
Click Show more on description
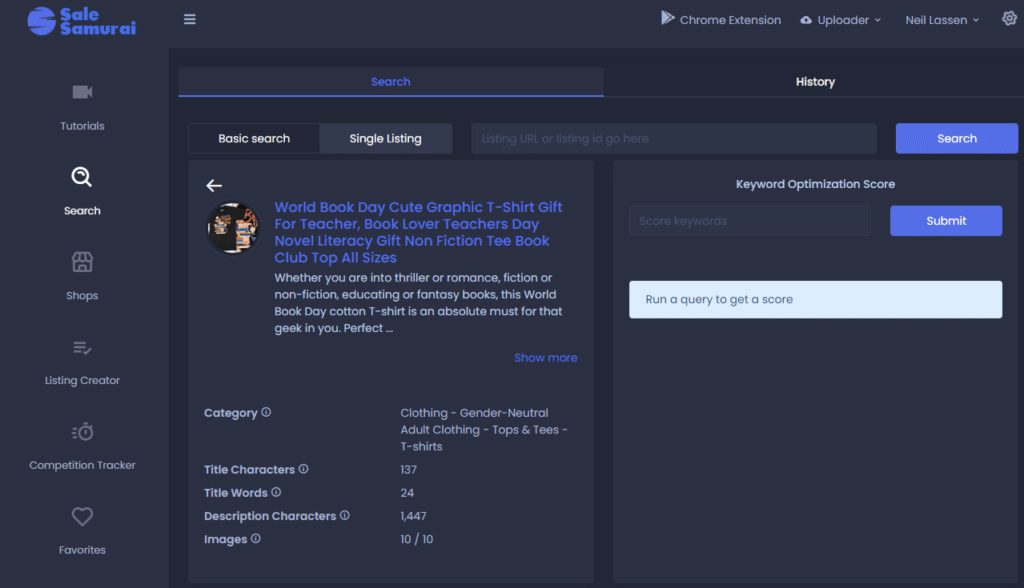pos(545,358)
